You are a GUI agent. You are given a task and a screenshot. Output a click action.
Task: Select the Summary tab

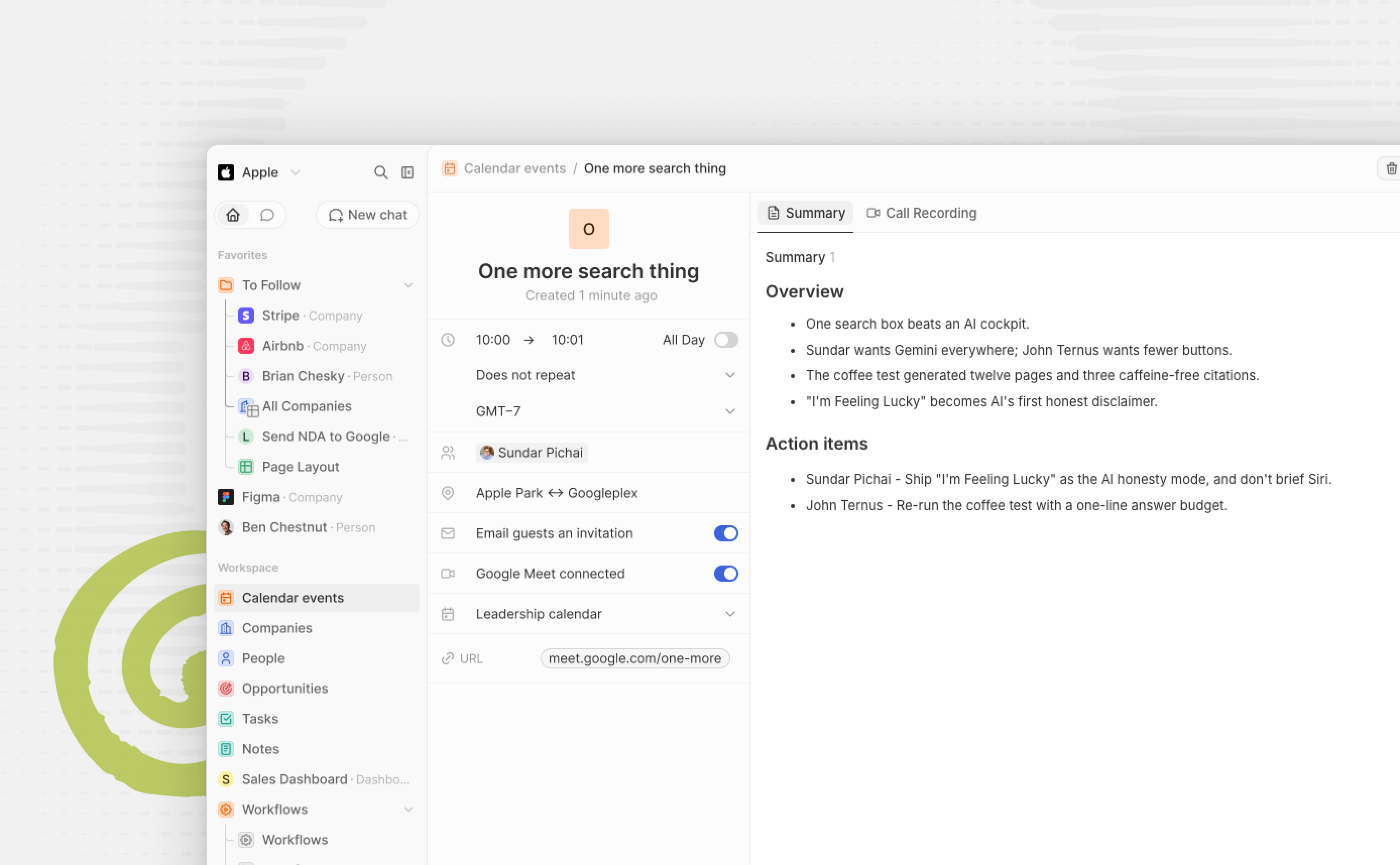[x=805, y=213]
